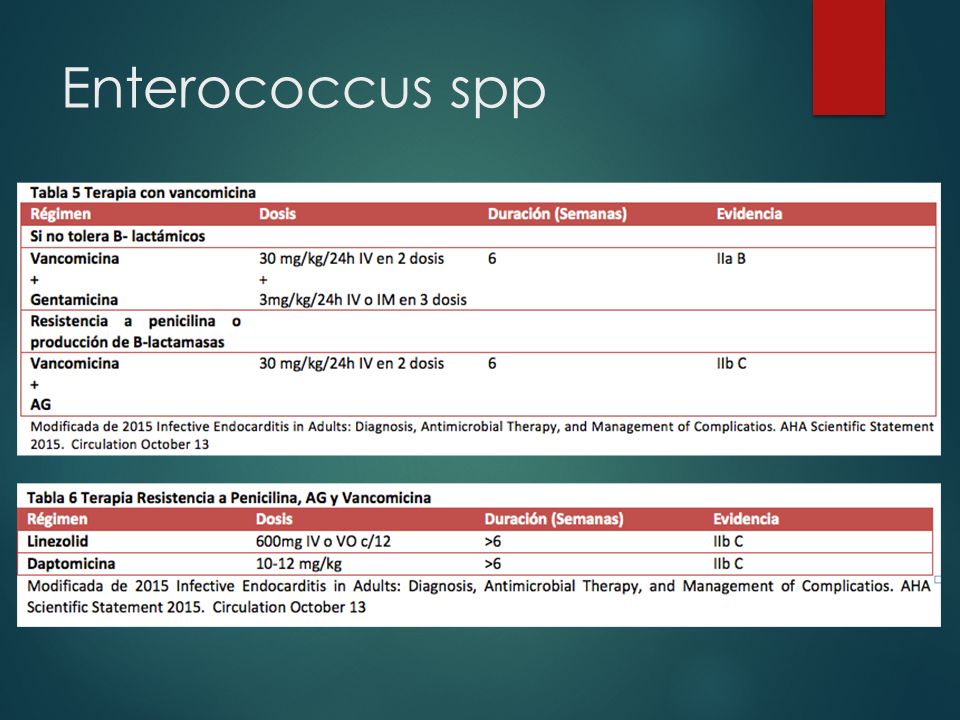Click "IIb C" evidence in Tabla 5
Screen dimensions: 960x720
click(731, 363)
